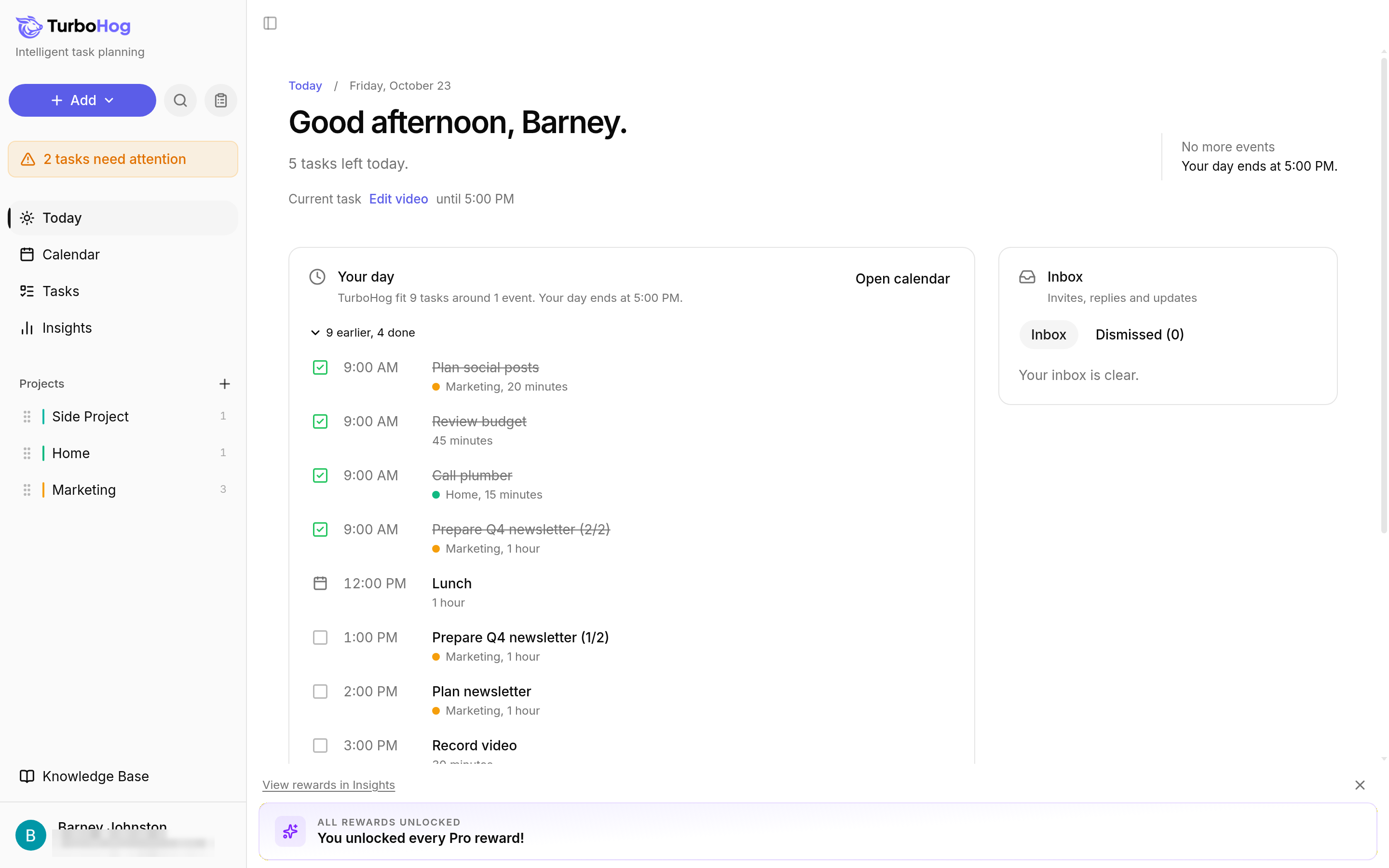Image resolution: width=1389 pixels, height=868 pixels.
Task: Click the Side Project drag handle
Action: pyautogui.click(x=27, y=416)
